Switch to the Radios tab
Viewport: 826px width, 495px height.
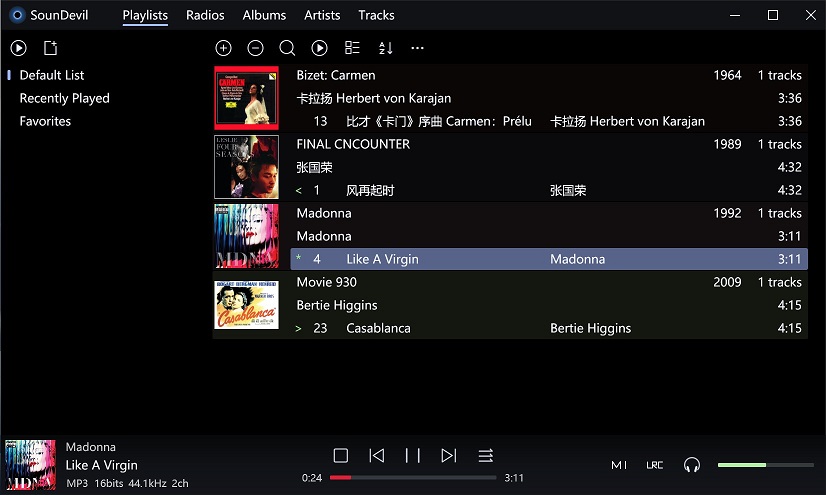coord(205,15)
